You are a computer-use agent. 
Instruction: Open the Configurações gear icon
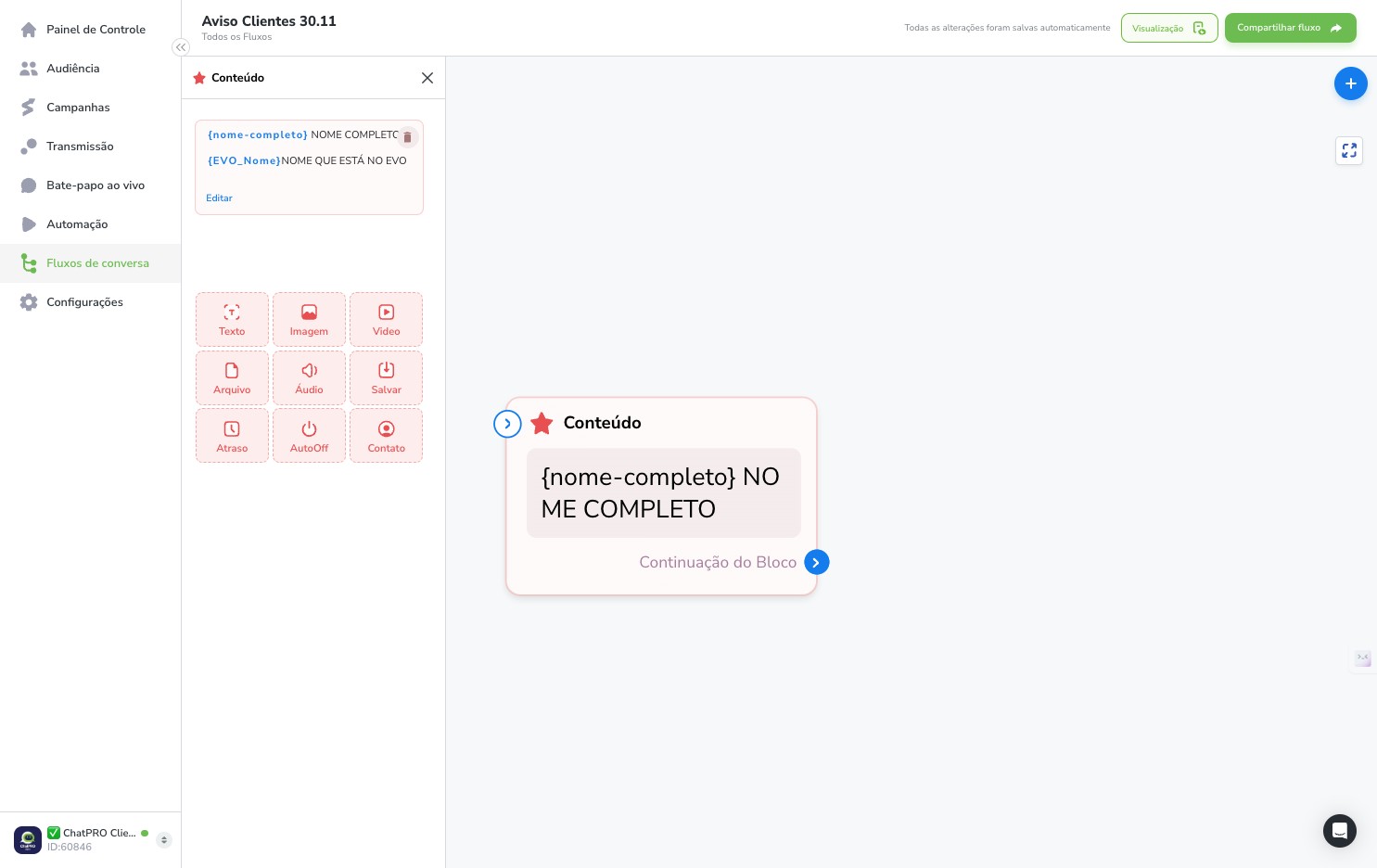coord(29,302)
